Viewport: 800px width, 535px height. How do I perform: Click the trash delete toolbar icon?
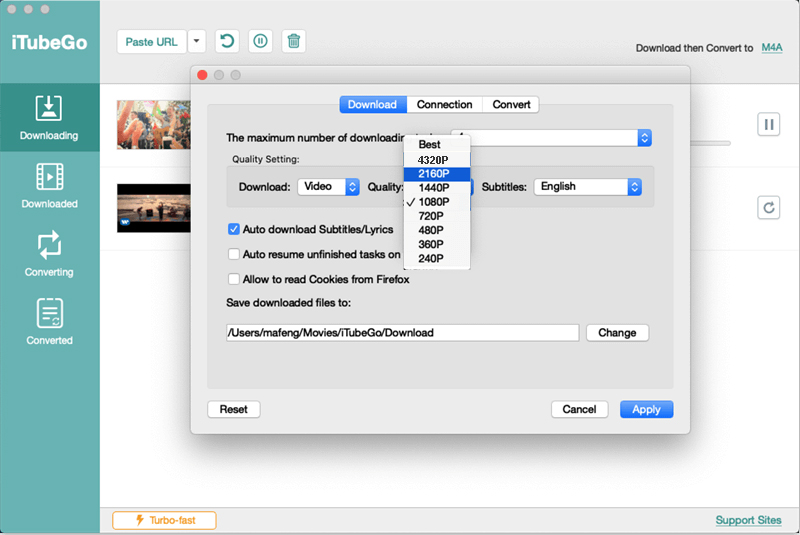pyautogui.click(x=293, y=41)
